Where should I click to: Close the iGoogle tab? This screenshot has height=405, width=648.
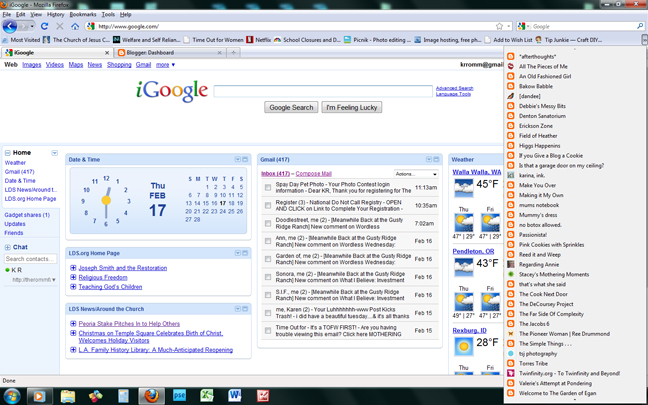tap(107, 53)
